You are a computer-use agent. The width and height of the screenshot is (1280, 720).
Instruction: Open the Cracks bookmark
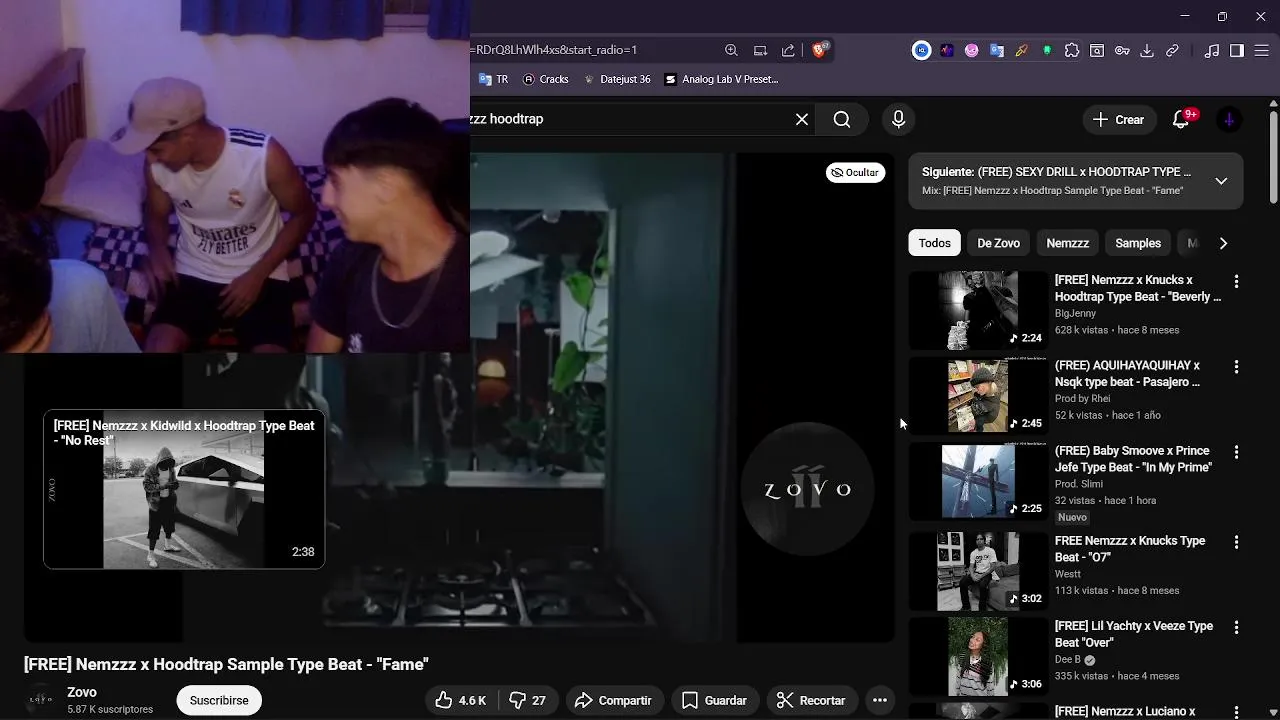pos(546,79)
